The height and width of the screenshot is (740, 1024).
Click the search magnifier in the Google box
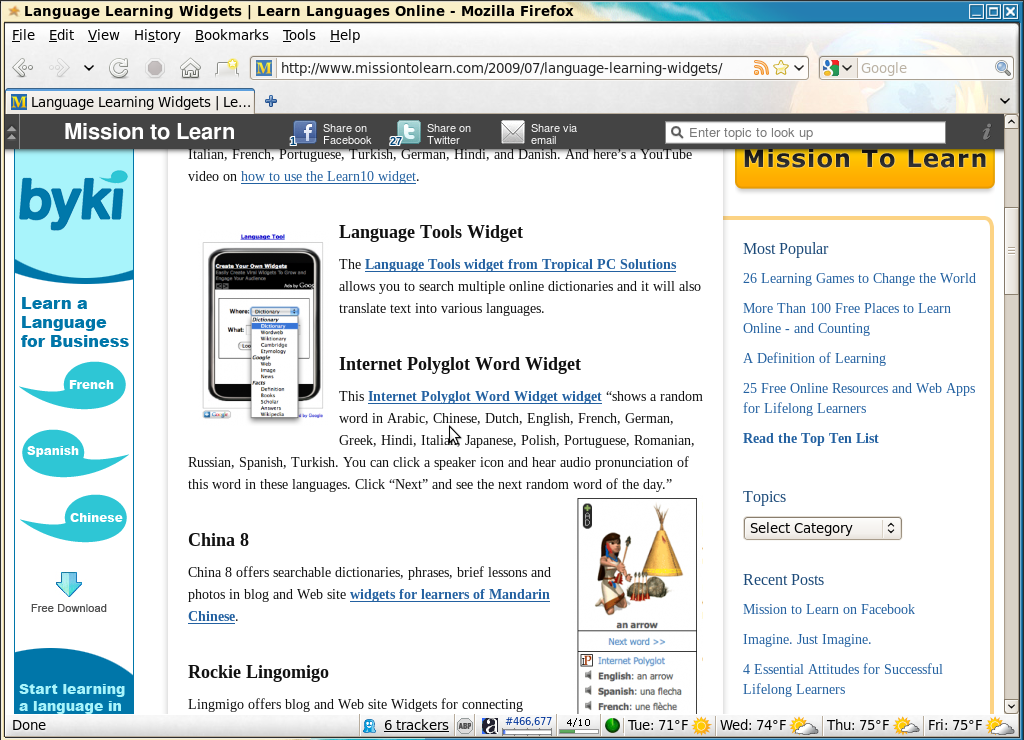1002,68
